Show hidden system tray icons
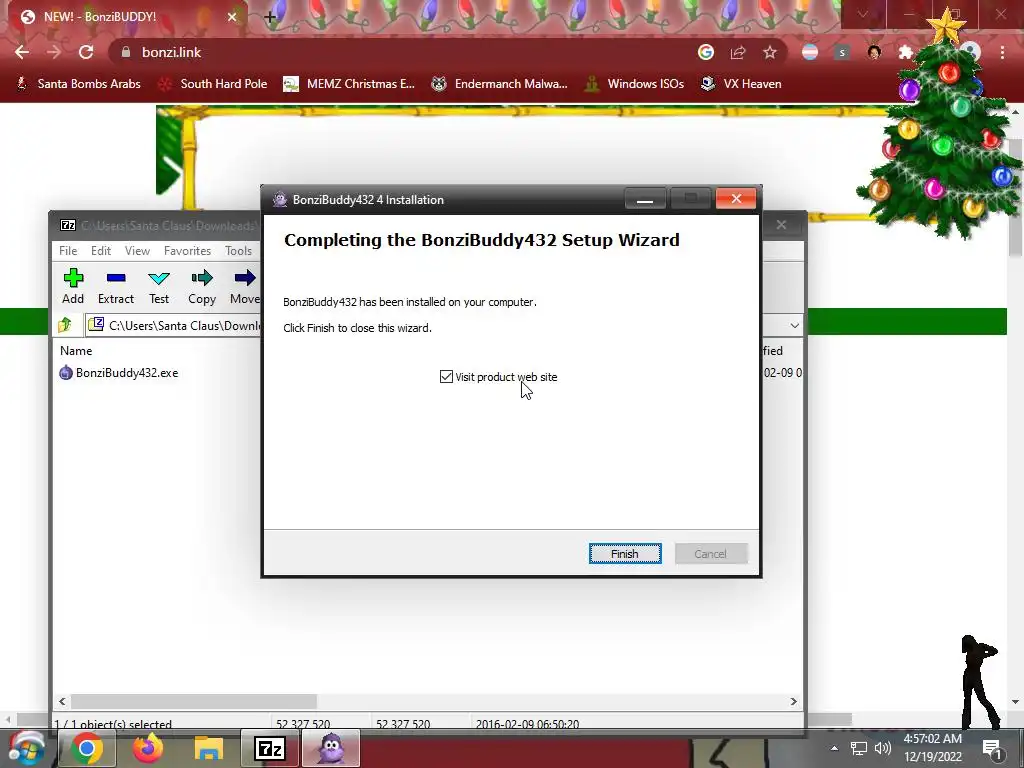Image resolution: width=1024 pixels, height=768 pixels. (x=834, y=748)
